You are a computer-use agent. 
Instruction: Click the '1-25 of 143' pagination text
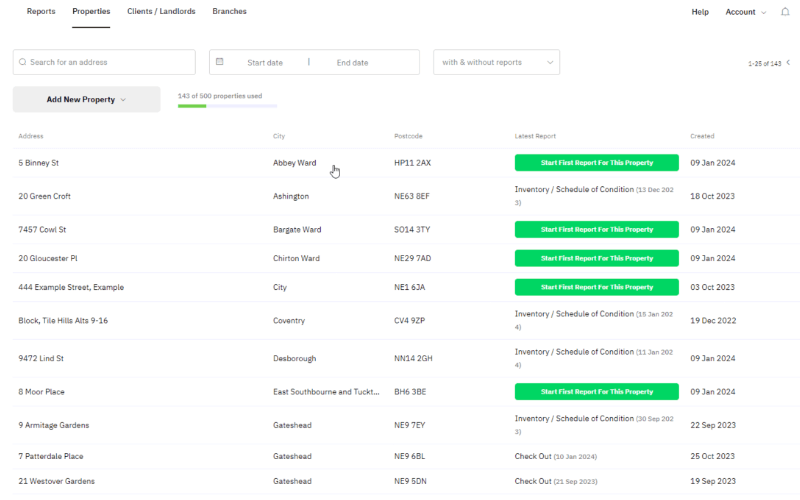coord(764,64)
